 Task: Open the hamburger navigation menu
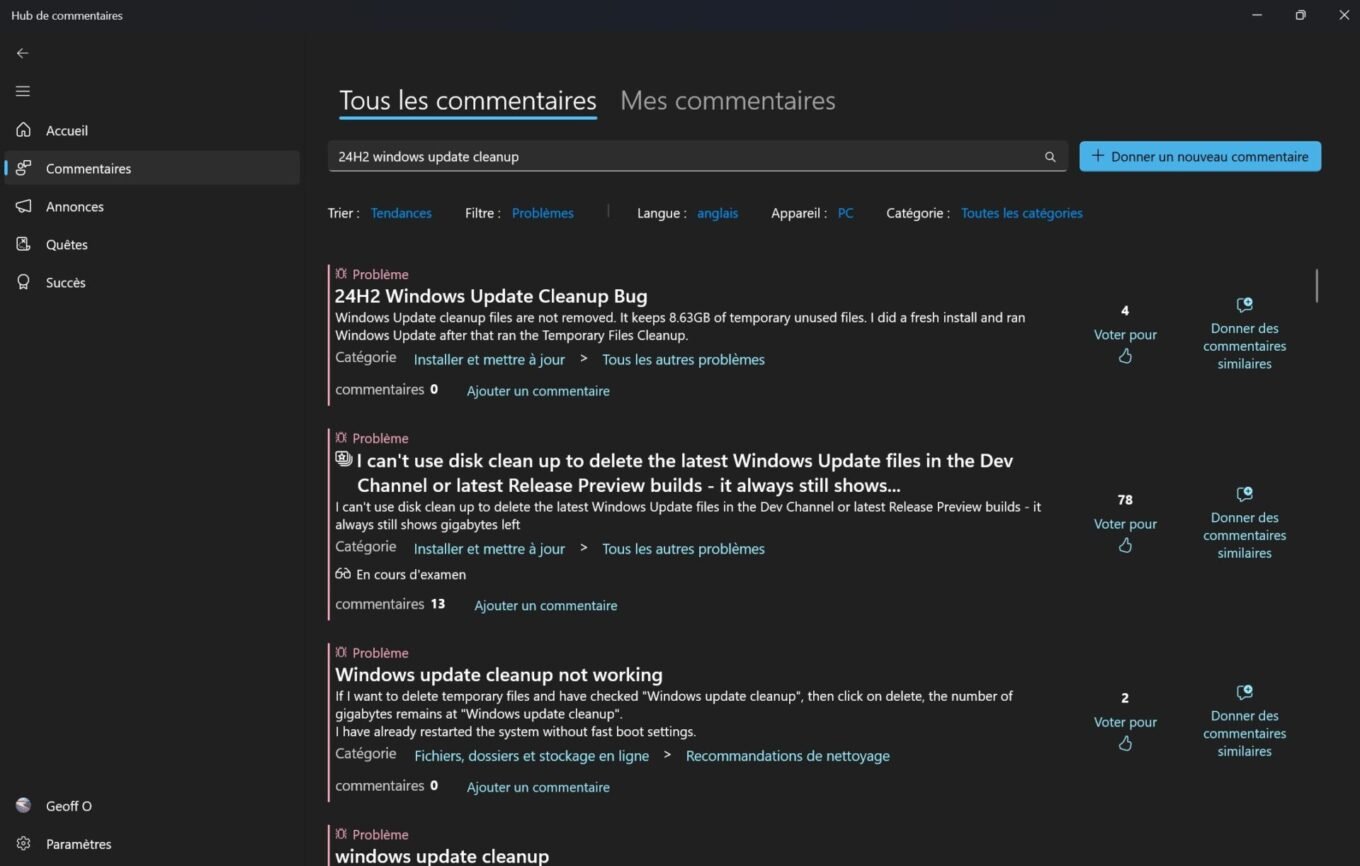[x=23, y=91]
